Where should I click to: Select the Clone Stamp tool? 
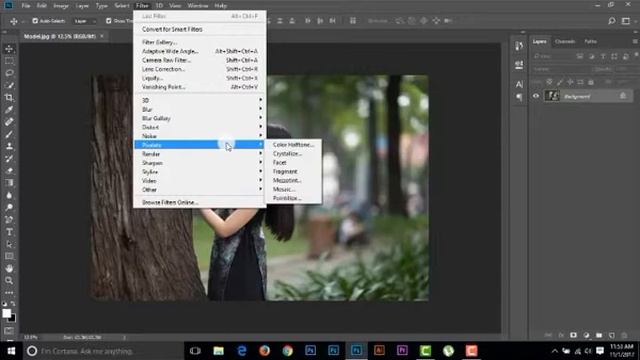pyautogui.click(x=9, y=147)
